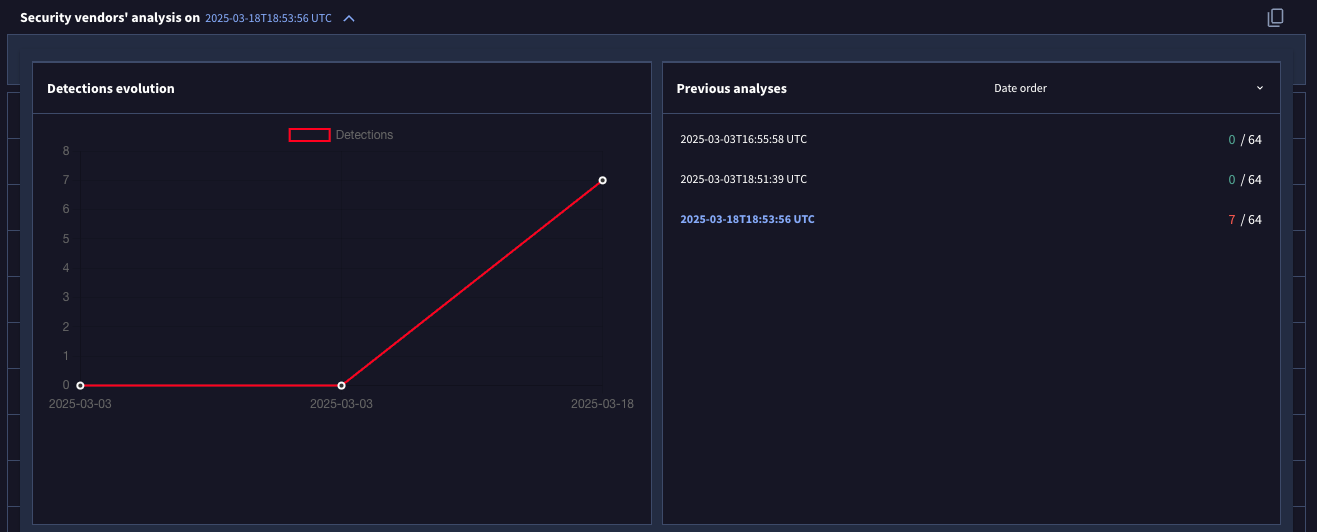Click the 0 / 64 score for 18:51:39 analysis
Image resolution: width=1317 pixels, height=532 pixels.
click(1245, 180)
